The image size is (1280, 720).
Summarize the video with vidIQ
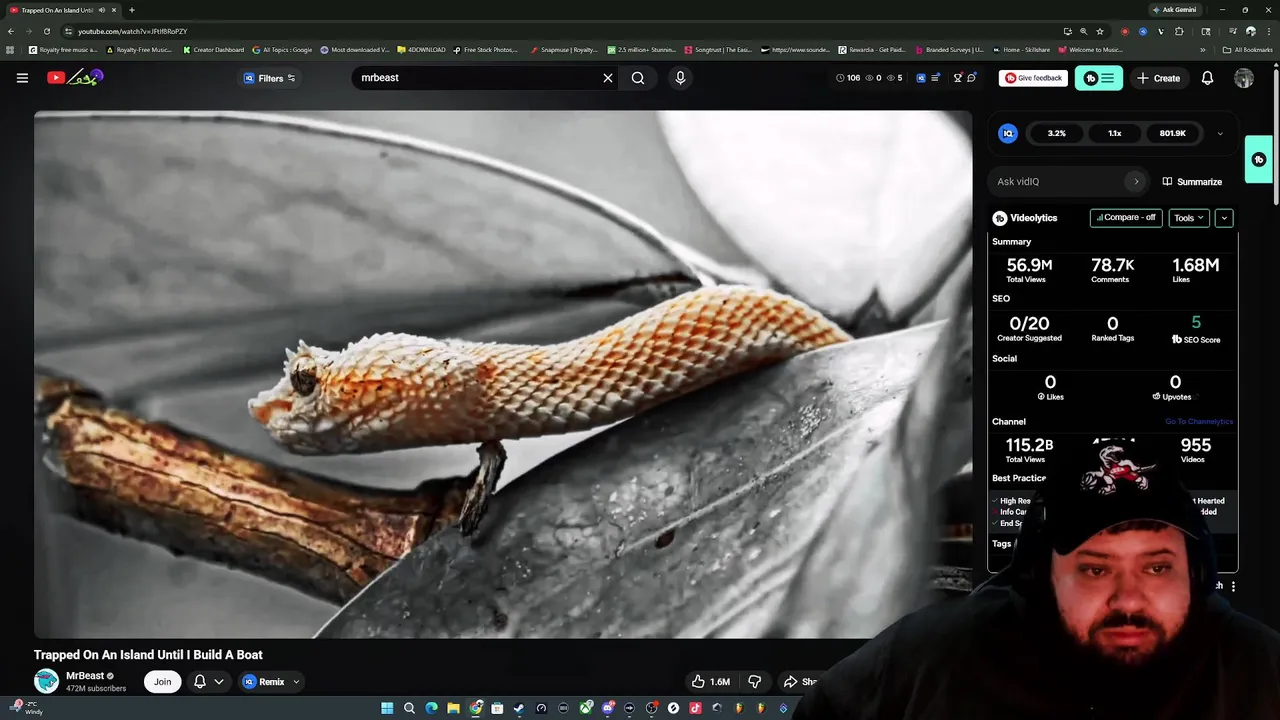[1192, 182]
